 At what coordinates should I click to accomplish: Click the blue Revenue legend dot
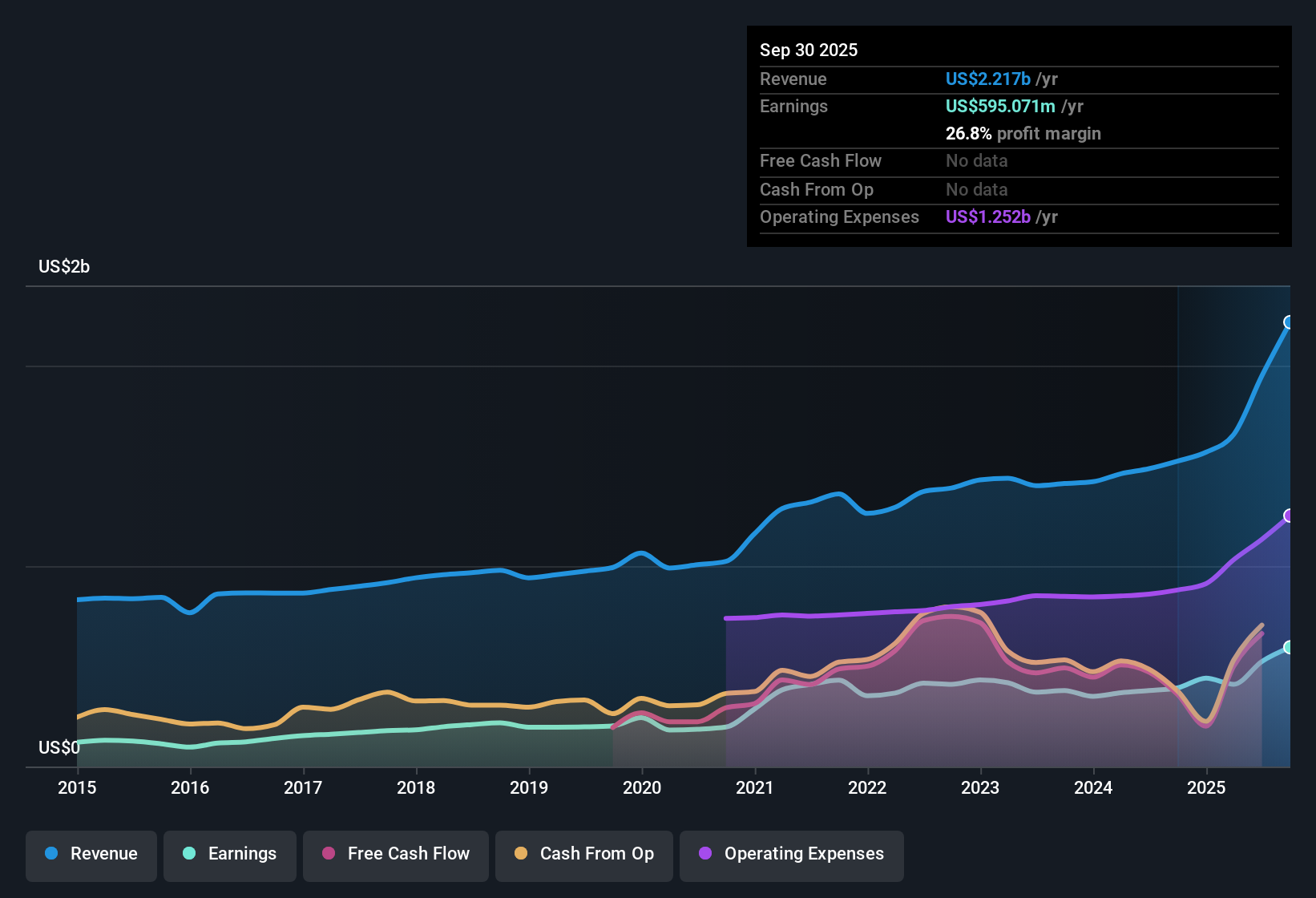pos(50,854)
